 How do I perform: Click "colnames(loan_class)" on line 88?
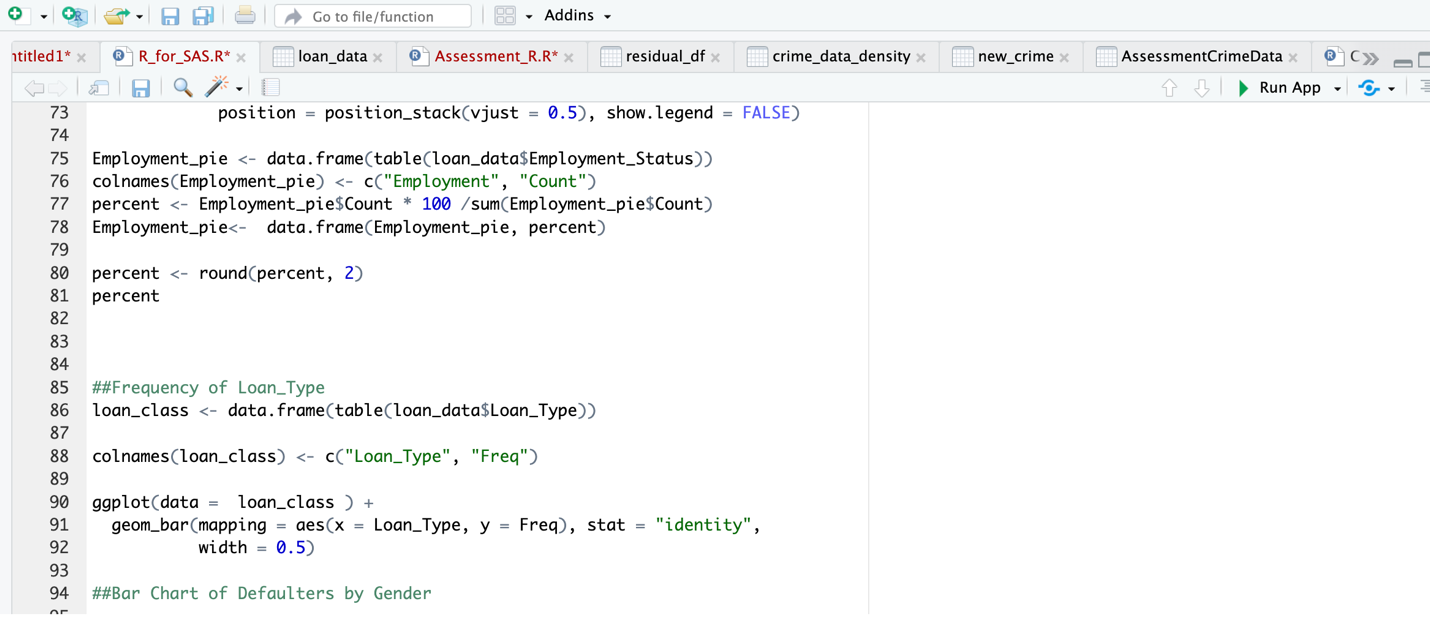coord(189,456)
